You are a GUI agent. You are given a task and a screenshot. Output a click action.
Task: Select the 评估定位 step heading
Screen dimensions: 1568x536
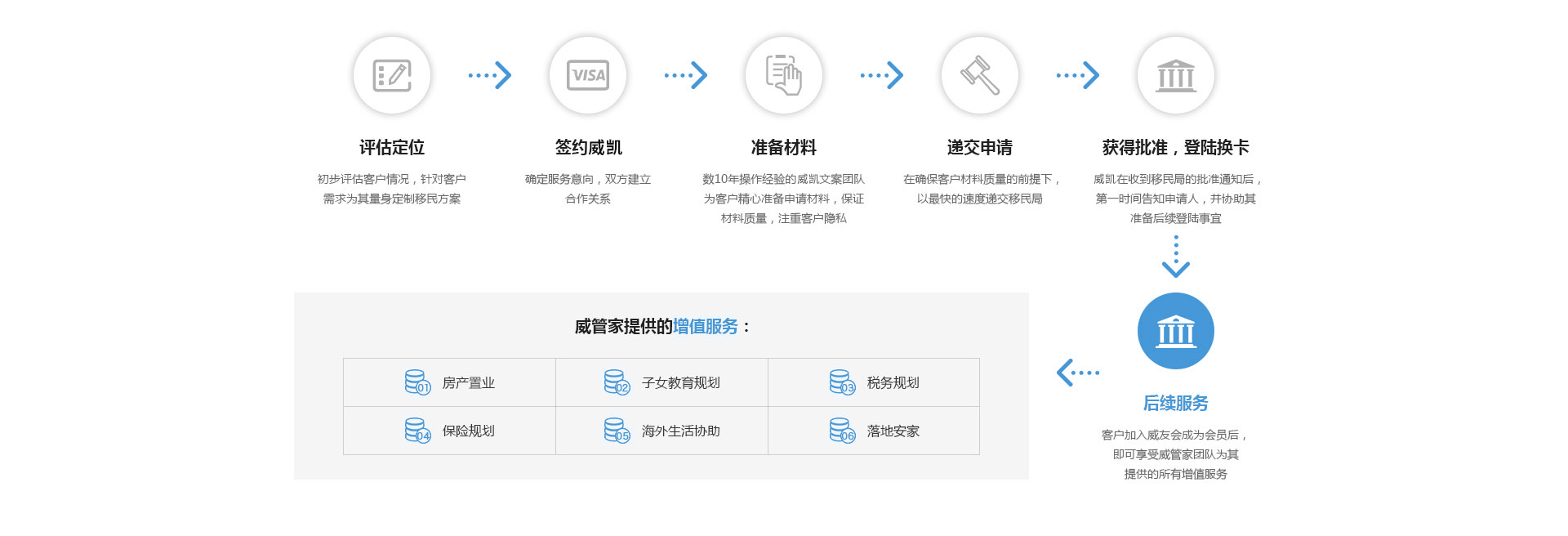392,148
